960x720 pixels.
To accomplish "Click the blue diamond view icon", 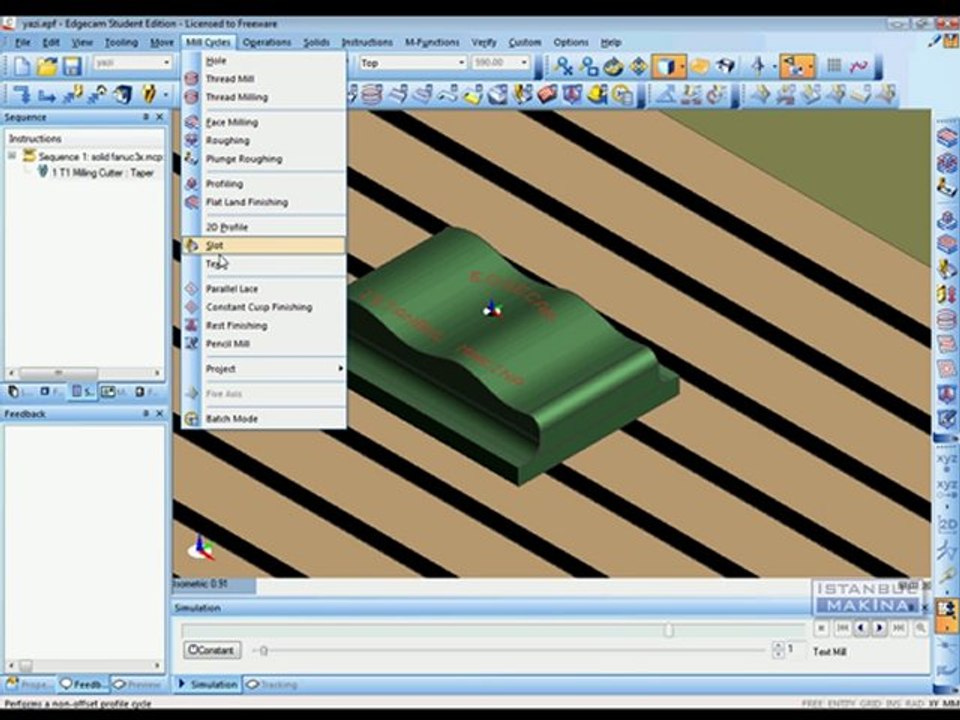I will click(x=639, y=66).
